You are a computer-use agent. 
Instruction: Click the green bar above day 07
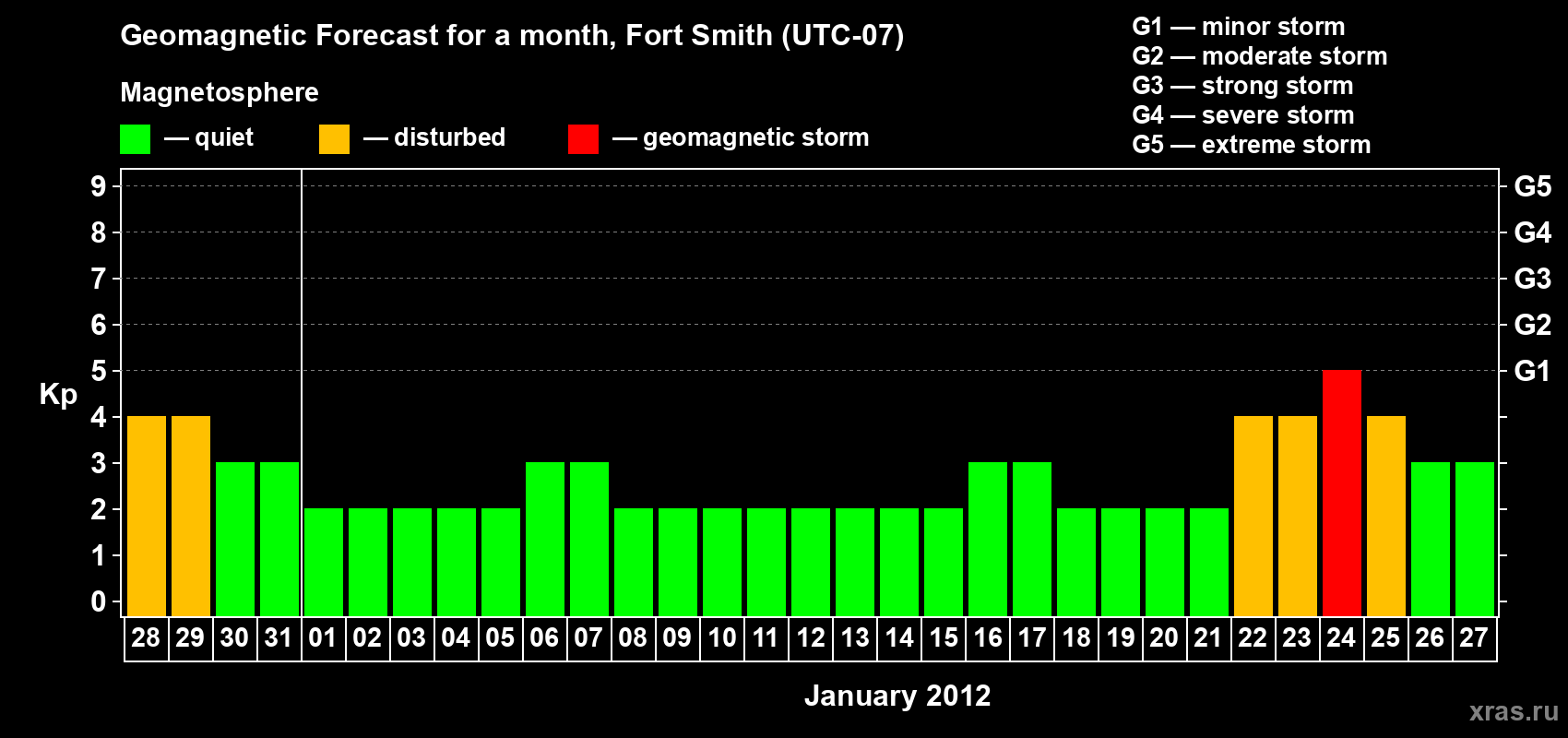coord(589,539)
